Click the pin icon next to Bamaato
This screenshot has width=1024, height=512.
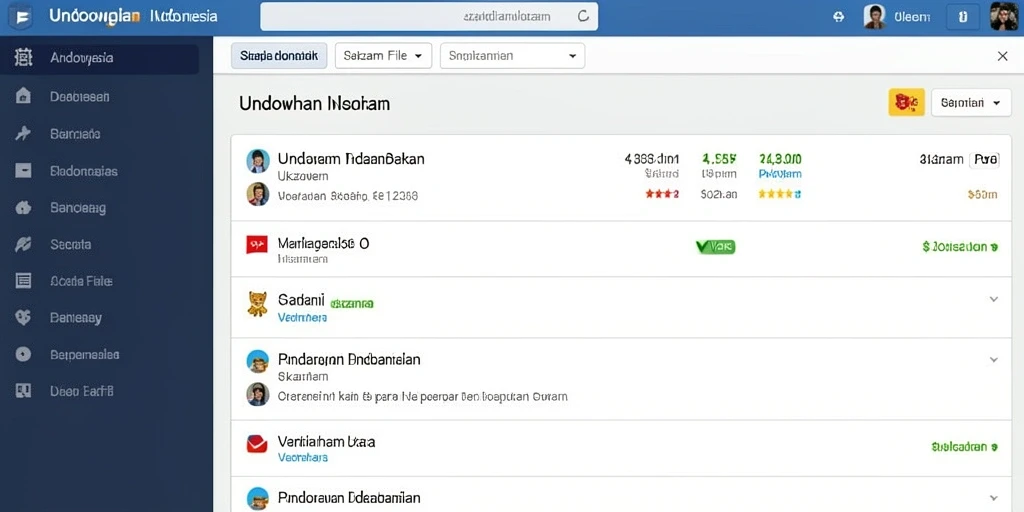[x=23, y=134]
